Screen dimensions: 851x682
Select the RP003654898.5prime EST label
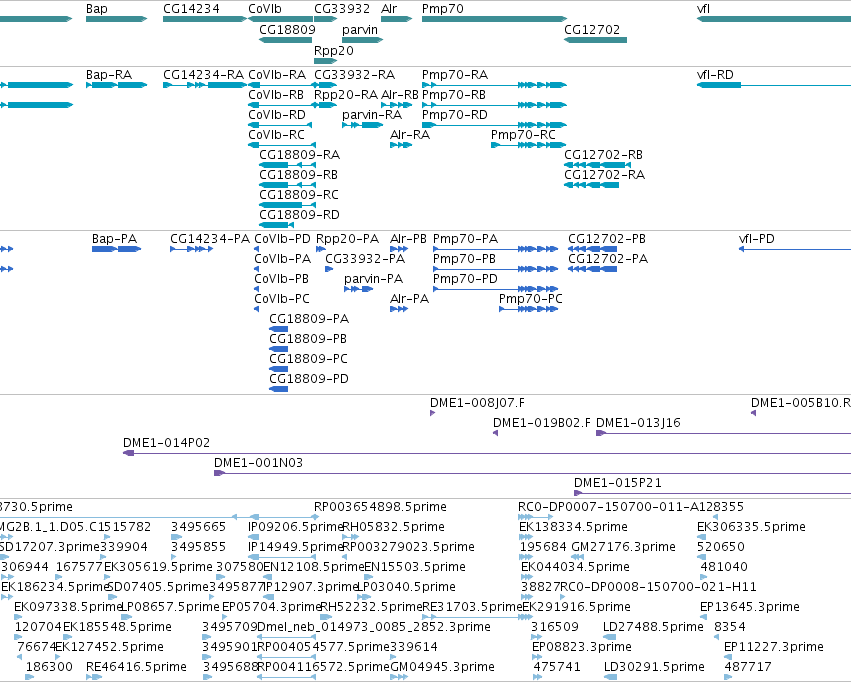coord(380,507)
